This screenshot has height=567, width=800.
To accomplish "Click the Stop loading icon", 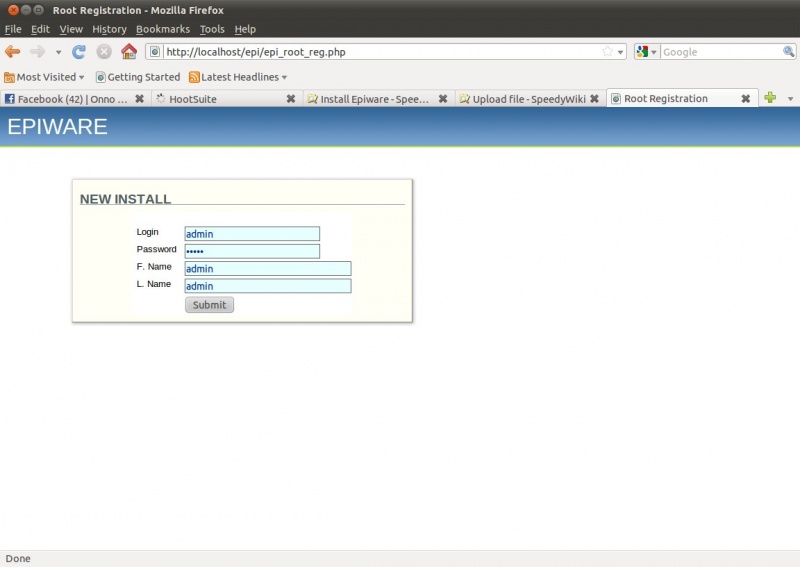I will click(x=104, y=52).
